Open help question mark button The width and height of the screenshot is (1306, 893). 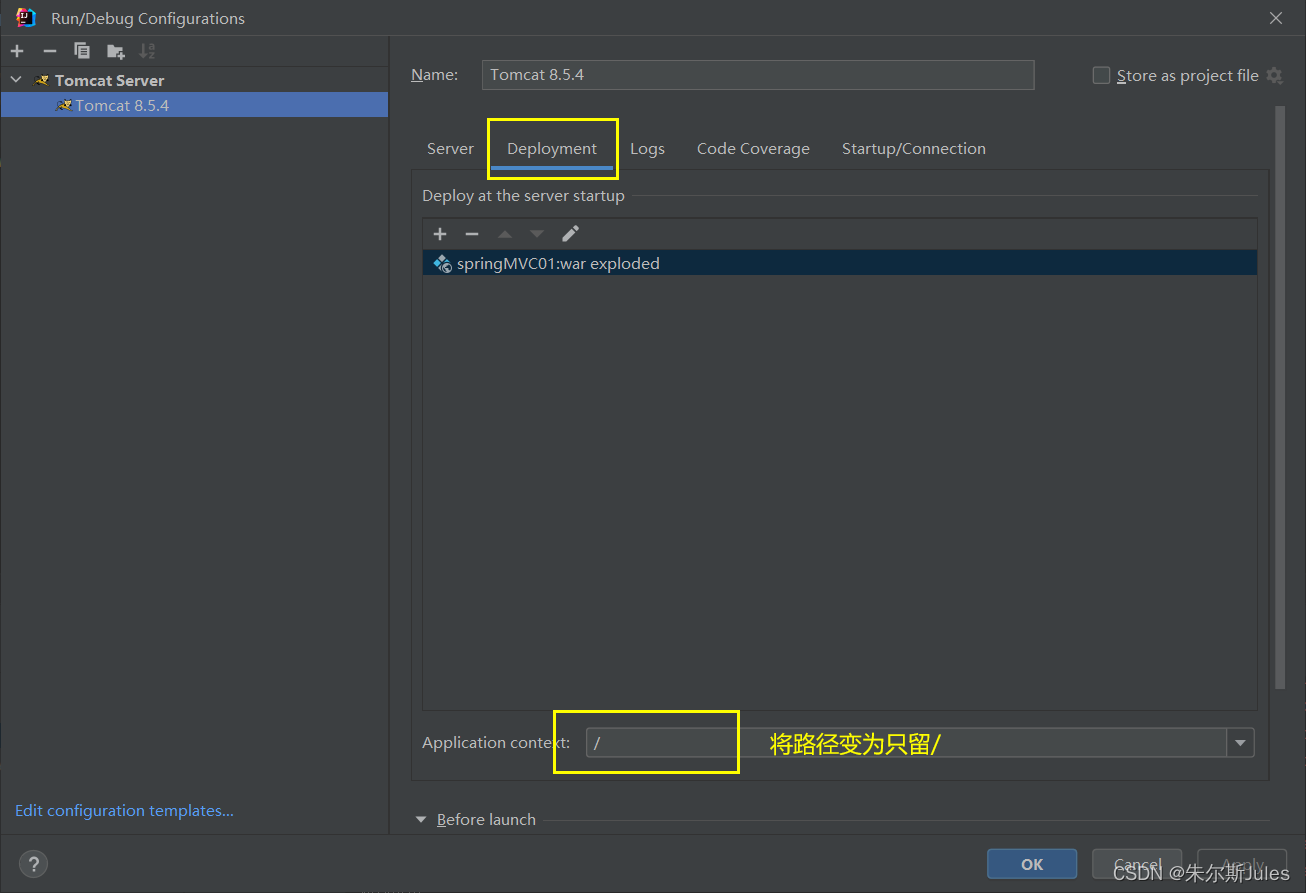[34, 864]
